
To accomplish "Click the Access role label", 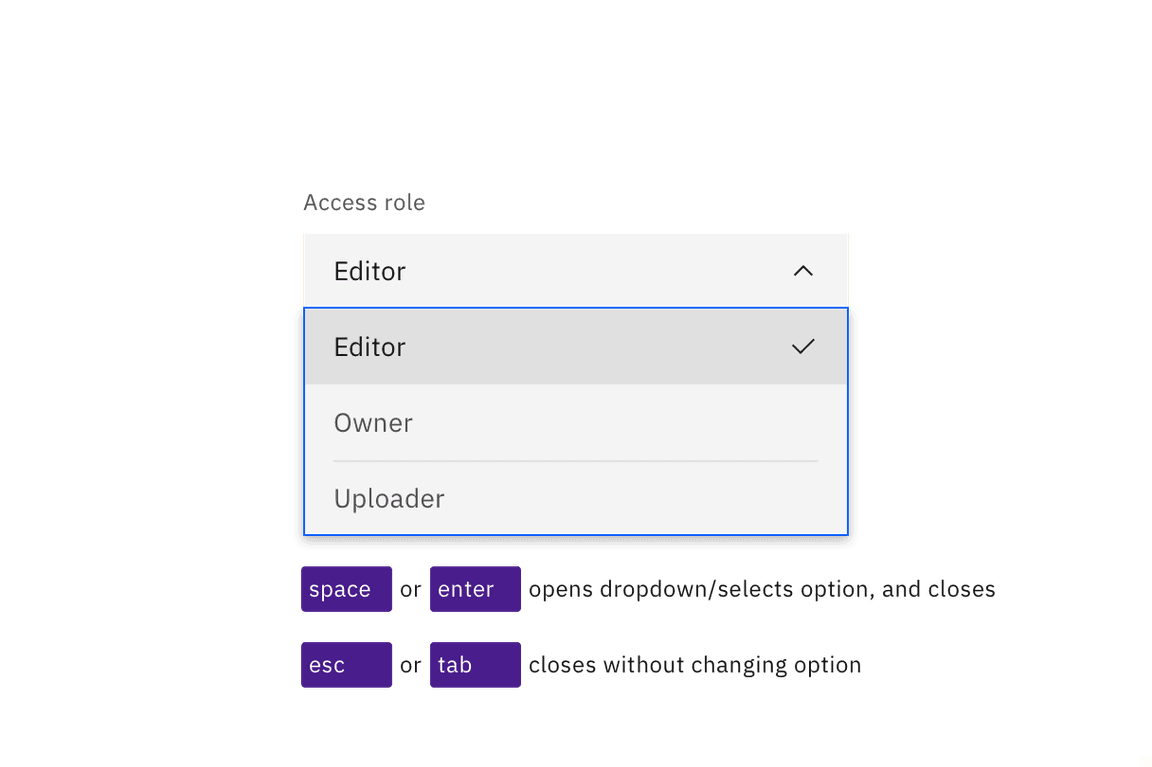I will click(364, 202).
